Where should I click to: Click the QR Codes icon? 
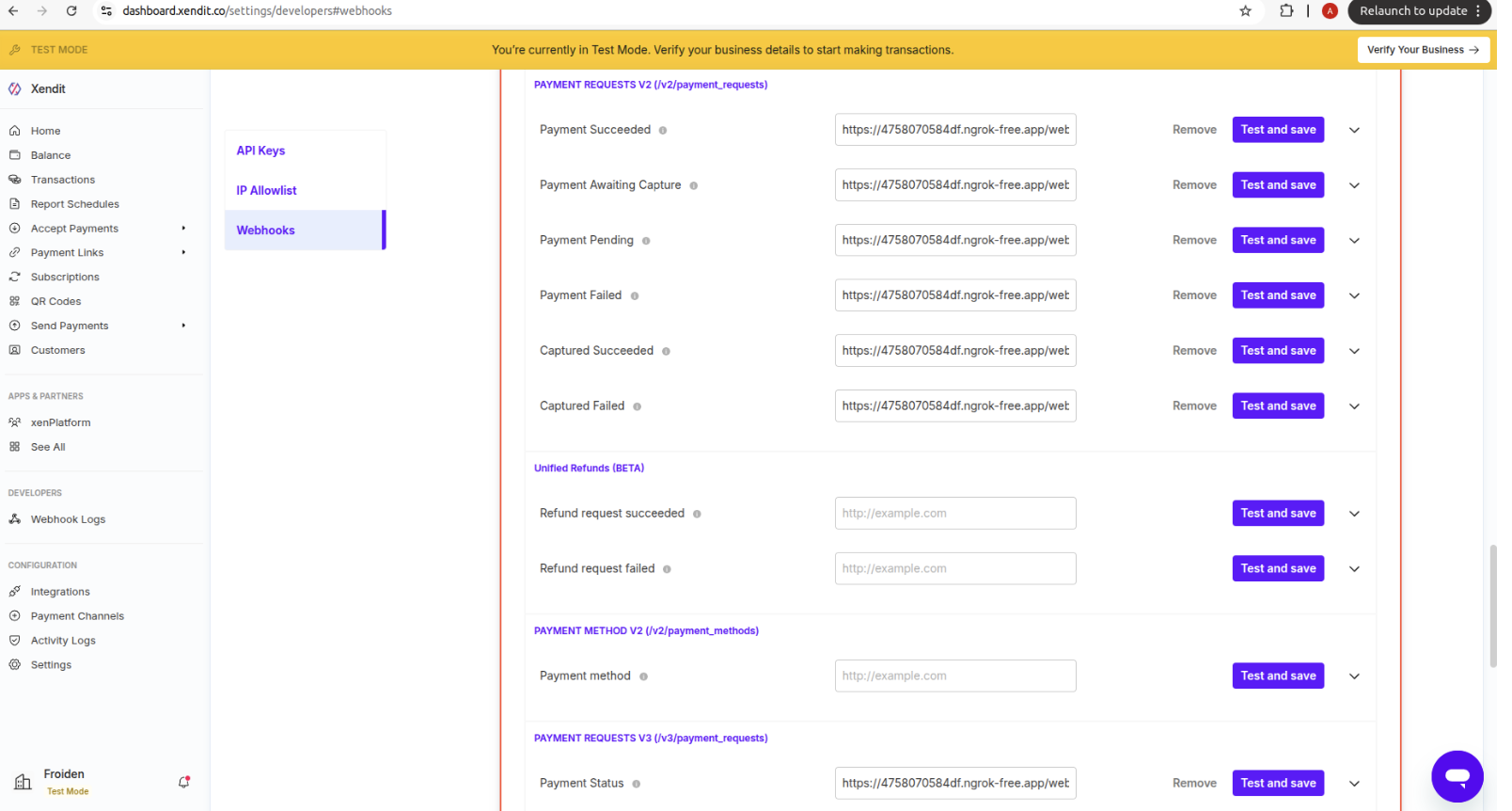coord(14,301)
